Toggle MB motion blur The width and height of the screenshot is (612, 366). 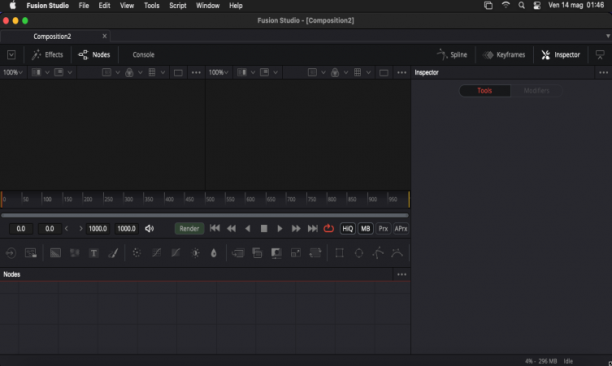point(365,229)
